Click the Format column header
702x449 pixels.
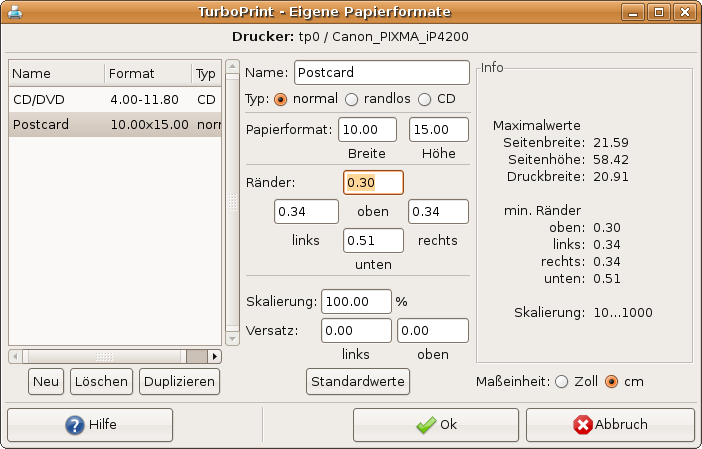point(147,74)
